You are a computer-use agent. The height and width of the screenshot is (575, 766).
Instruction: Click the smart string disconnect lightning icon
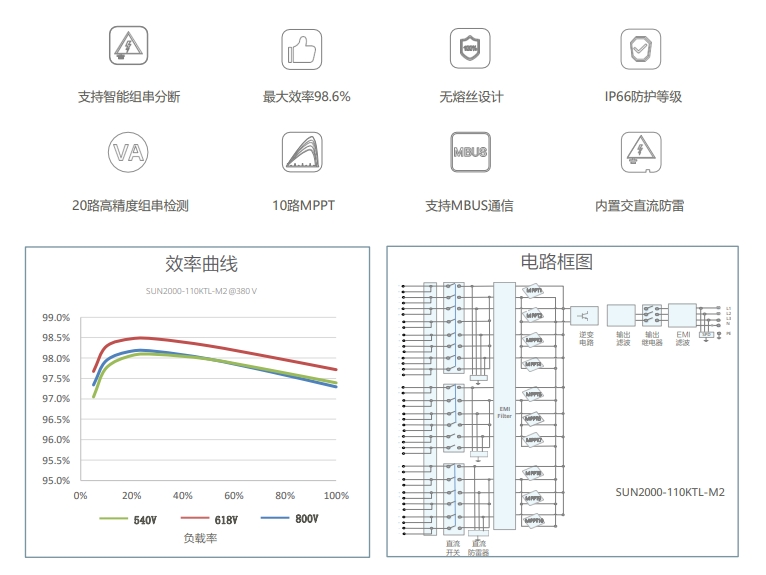[x=129, y=48]
